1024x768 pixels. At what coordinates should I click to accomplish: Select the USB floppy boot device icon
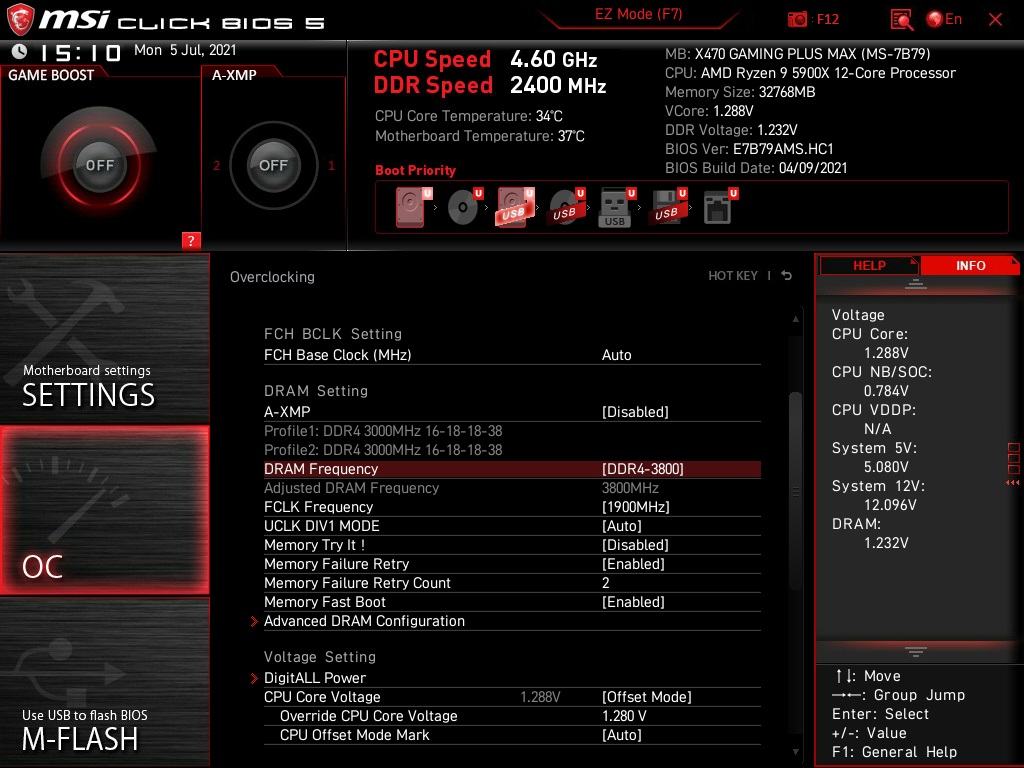click(667, 207)
